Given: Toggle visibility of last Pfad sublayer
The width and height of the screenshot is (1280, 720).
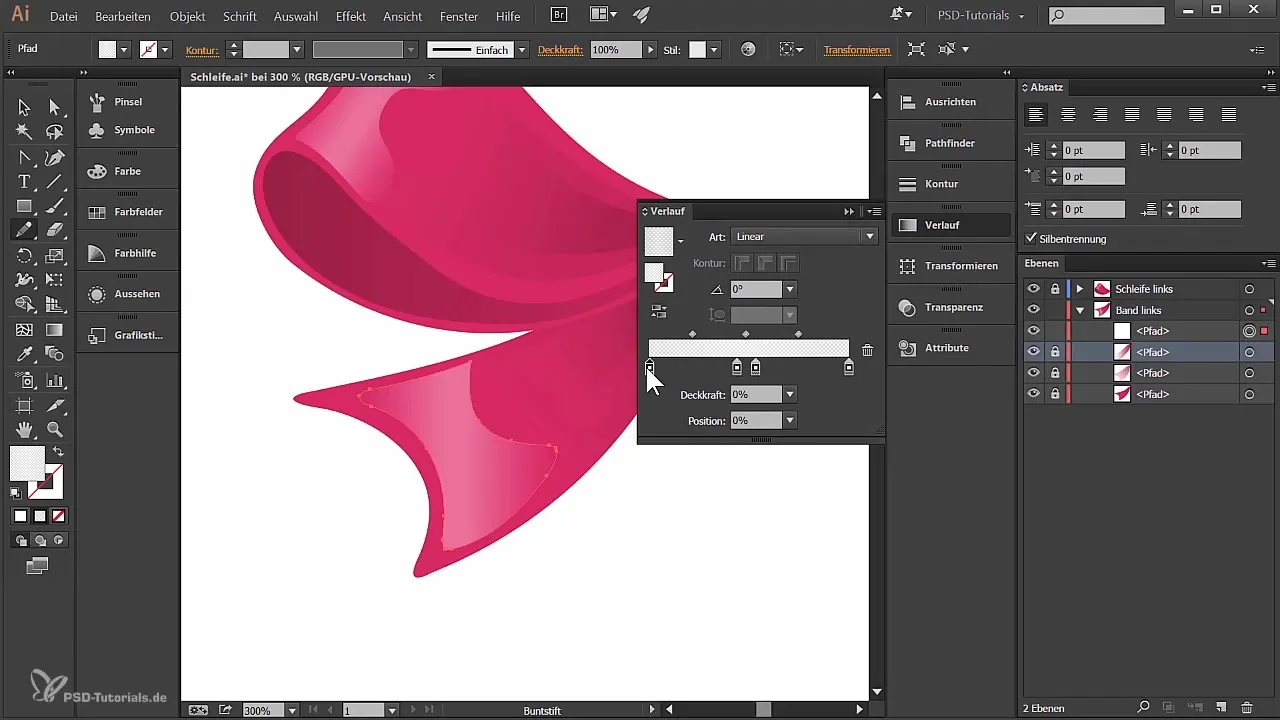Looking at the screenshot, I should pos(1034,394).
